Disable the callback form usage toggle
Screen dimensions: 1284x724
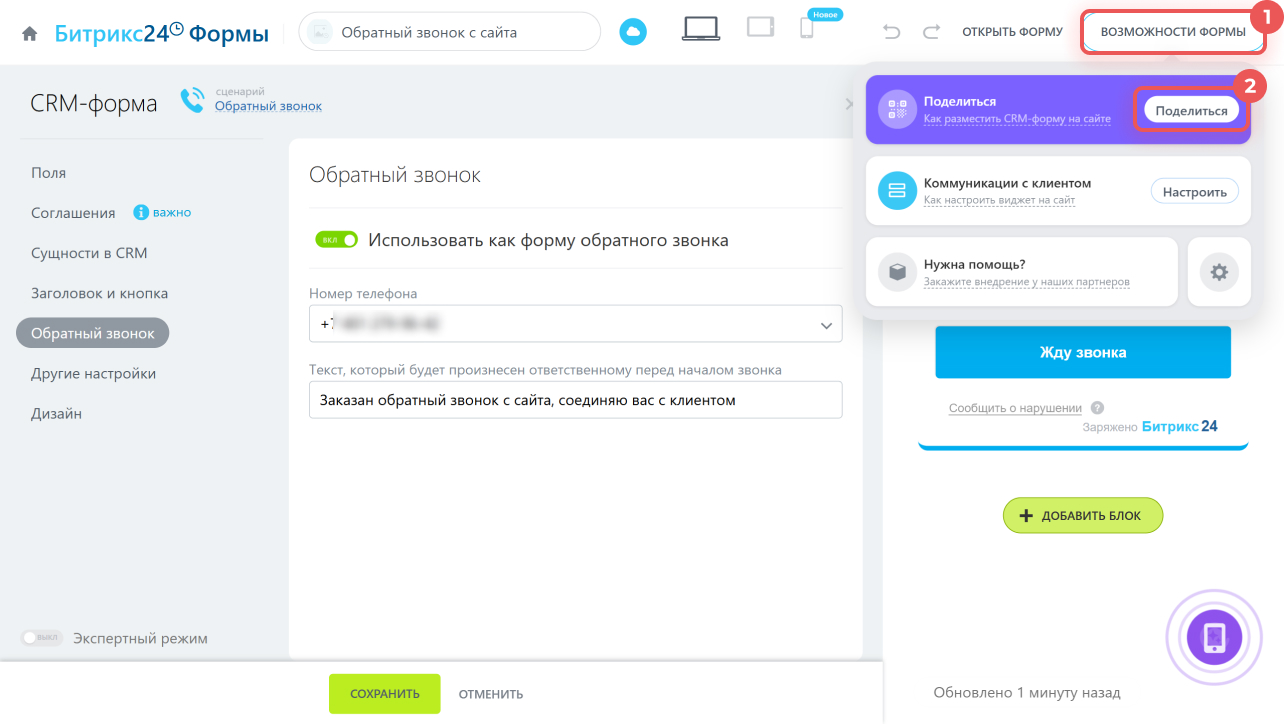coord(336,240)
